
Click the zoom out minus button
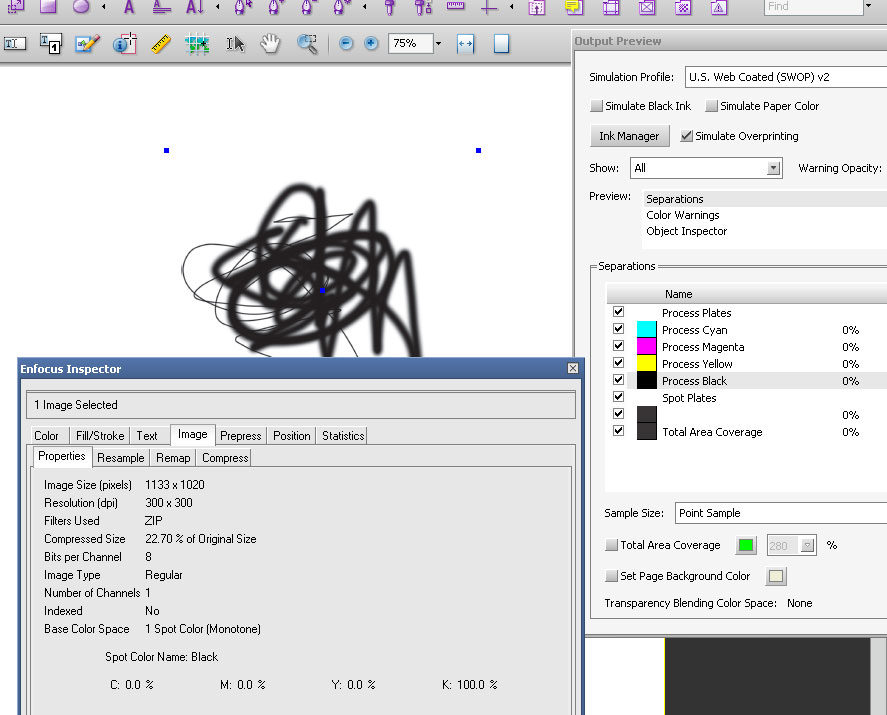point(346,44)
